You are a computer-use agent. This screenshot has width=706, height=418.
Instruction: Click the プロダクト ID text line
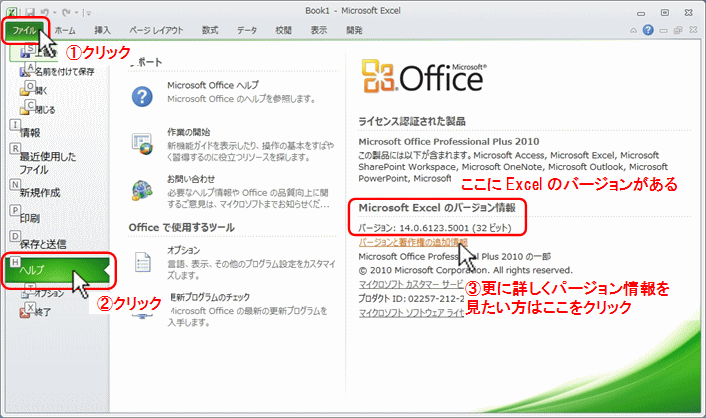pyautogui.click(x=411, y=298)
